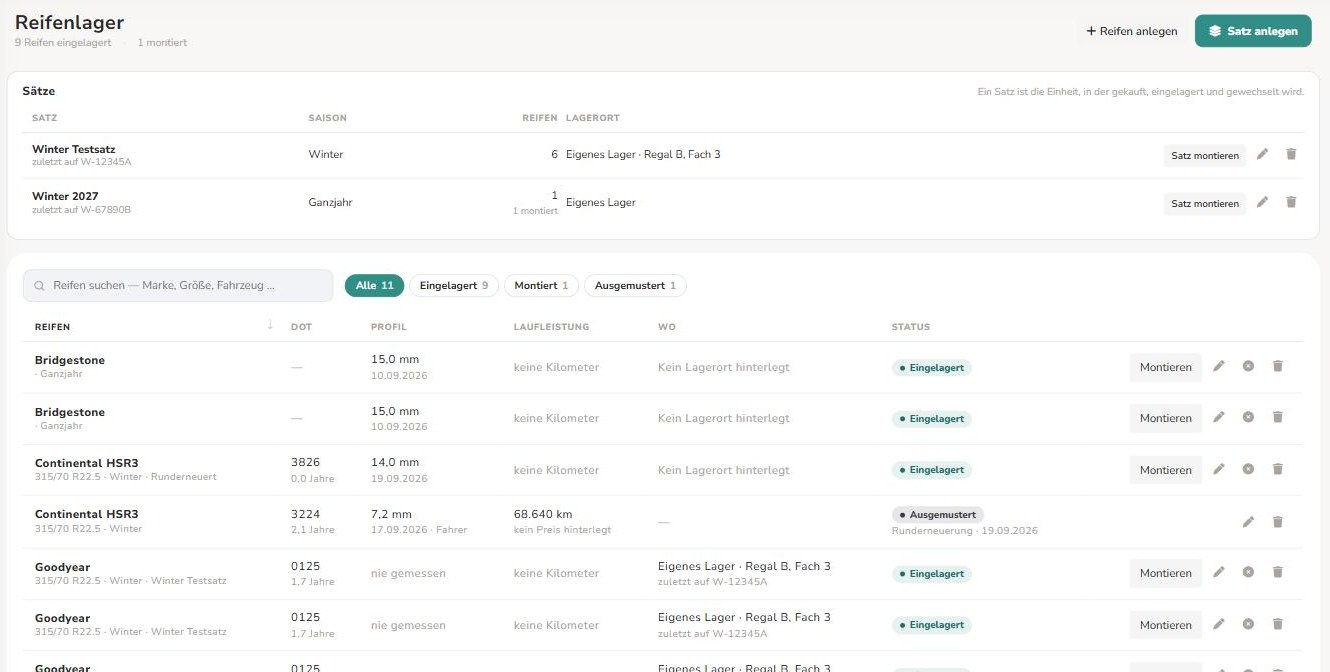Focus the Reifen suchen search field
Image resolution: width=1330 pixels, height=672 pixels.
[178, 286]
